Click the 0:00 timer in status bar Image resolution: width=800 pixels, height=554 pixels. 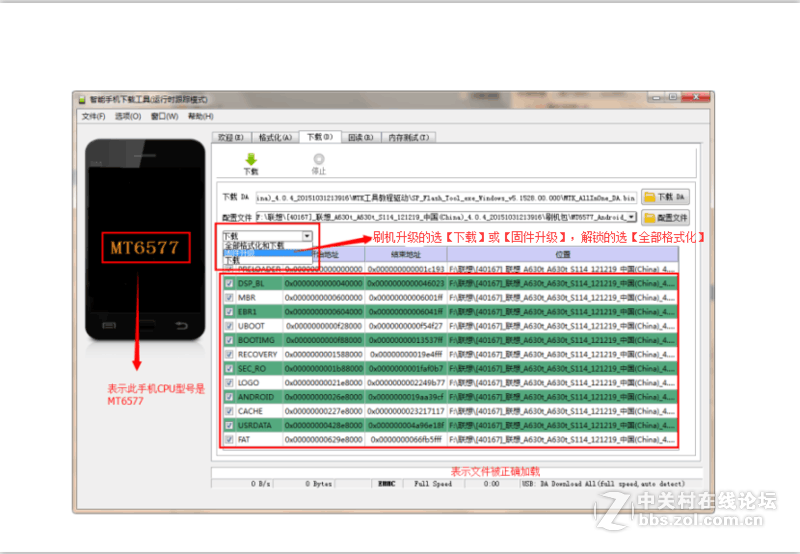click(x=491, y=484)
